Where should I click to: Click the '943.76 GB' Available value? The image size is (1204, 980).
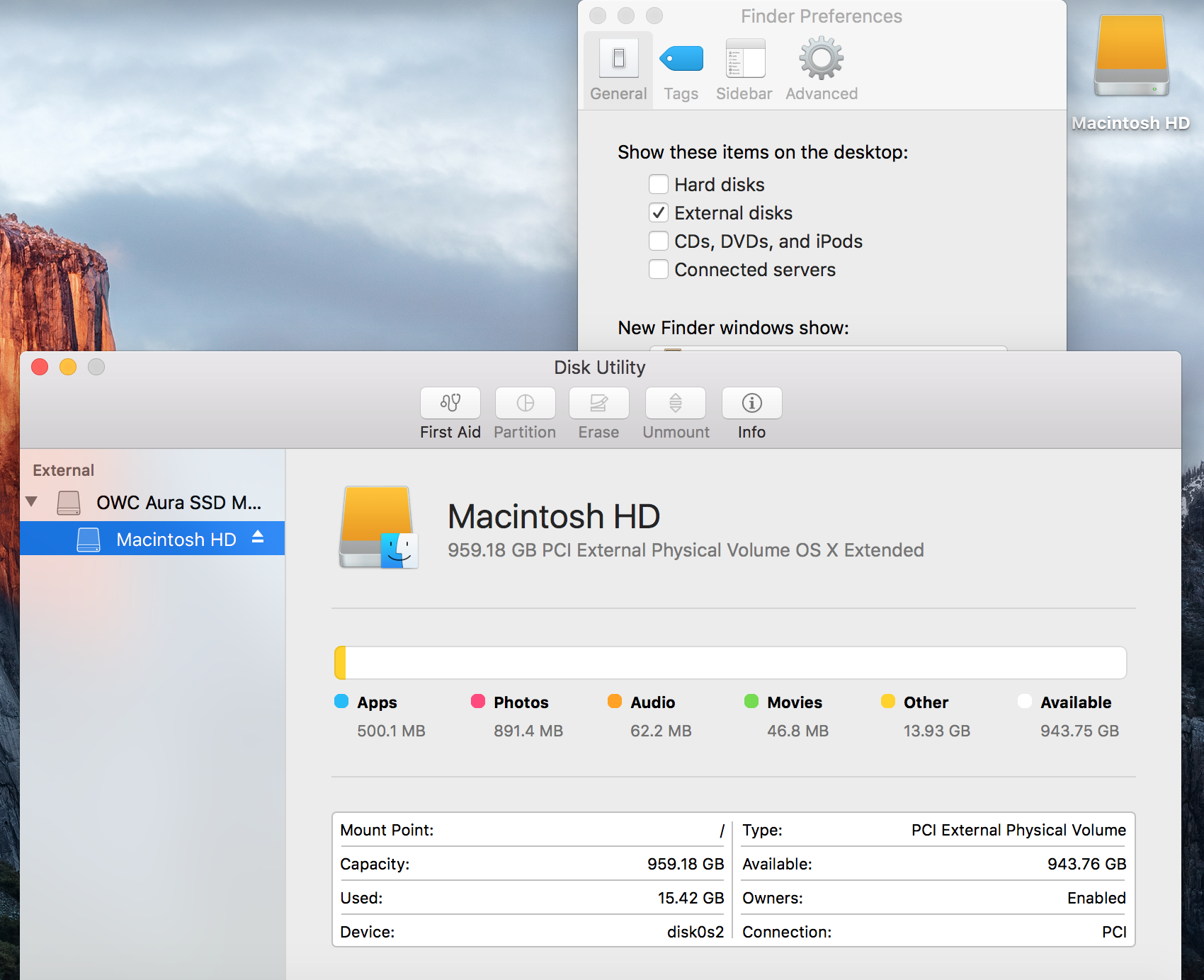click(1086, 864)
